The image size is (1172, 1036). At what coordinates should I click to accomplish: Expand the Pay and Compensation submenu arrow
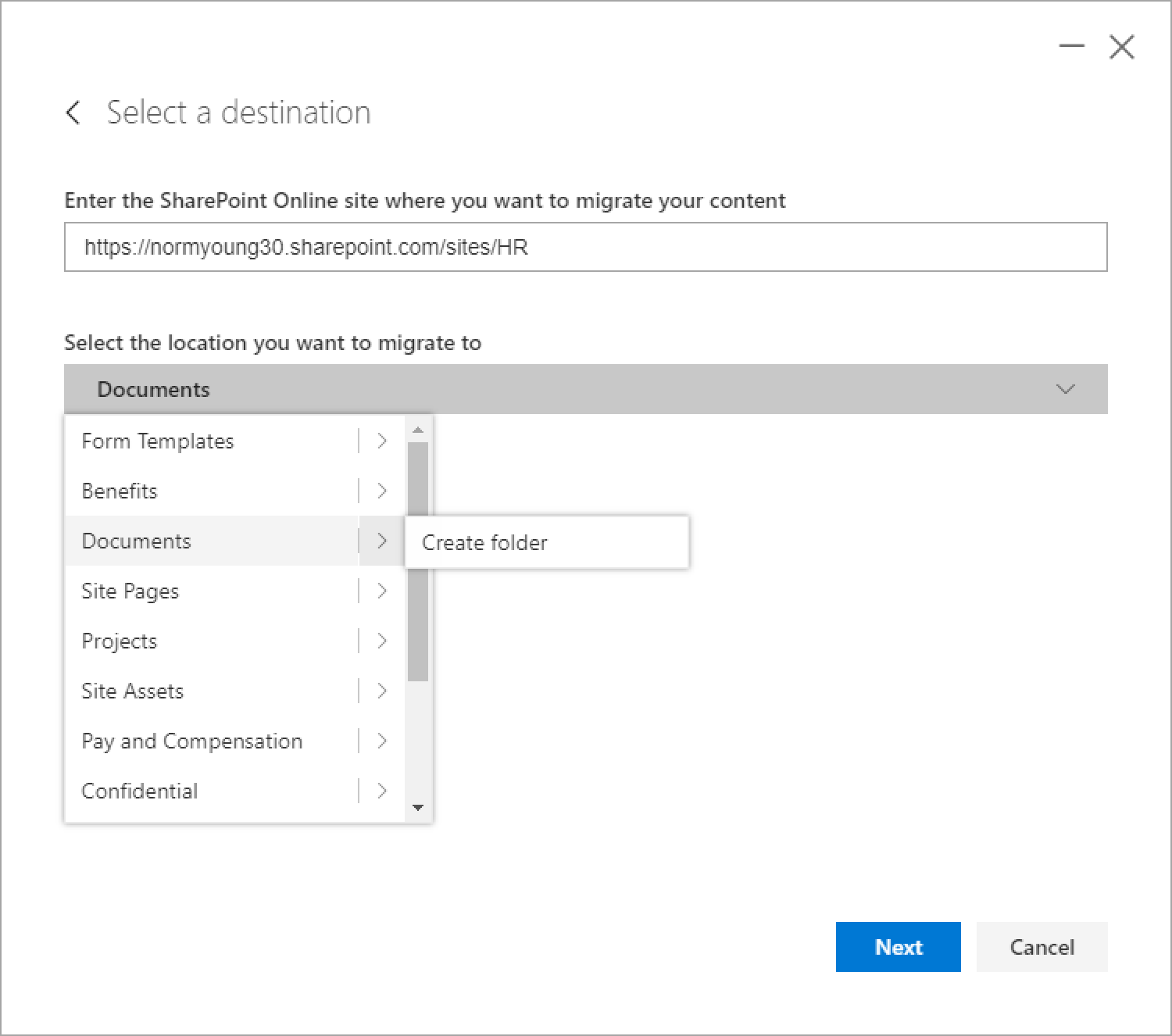click(382, 741)
